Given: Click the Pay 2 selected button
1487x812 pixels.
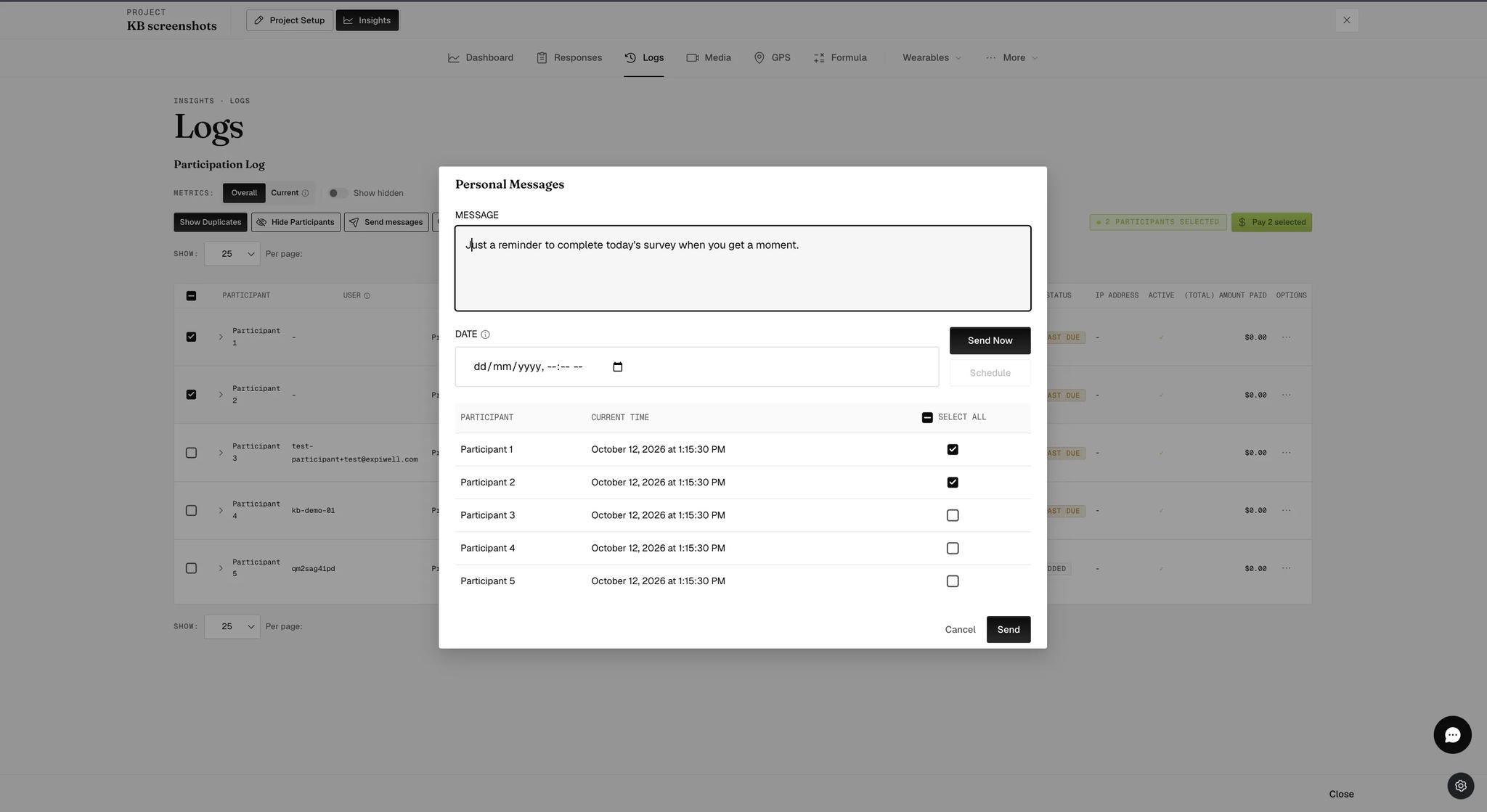Looking at the screenshot, I should click(1271, 222).
